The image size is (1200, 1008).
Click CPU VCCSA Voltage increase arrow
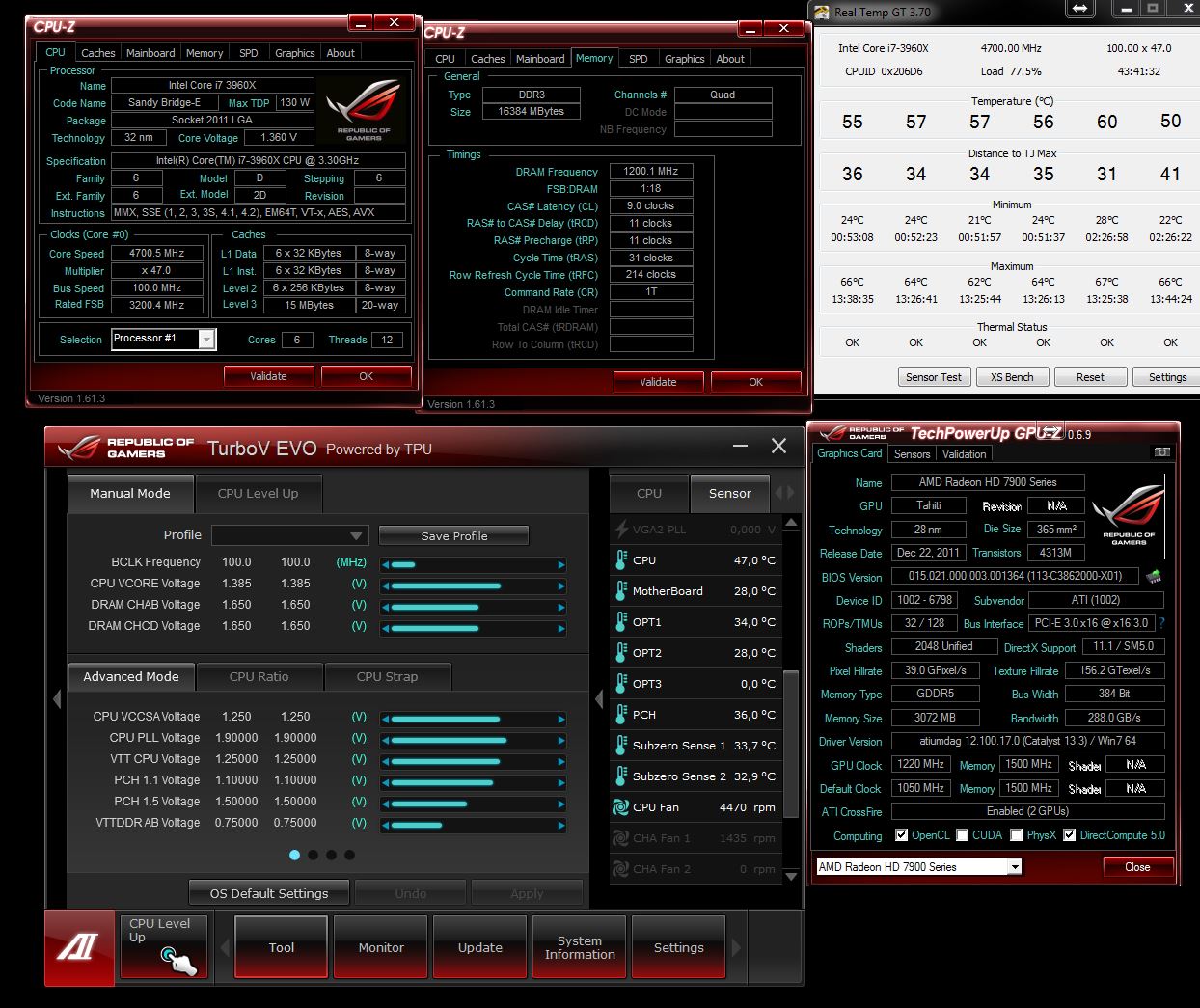tap(561, 719)
